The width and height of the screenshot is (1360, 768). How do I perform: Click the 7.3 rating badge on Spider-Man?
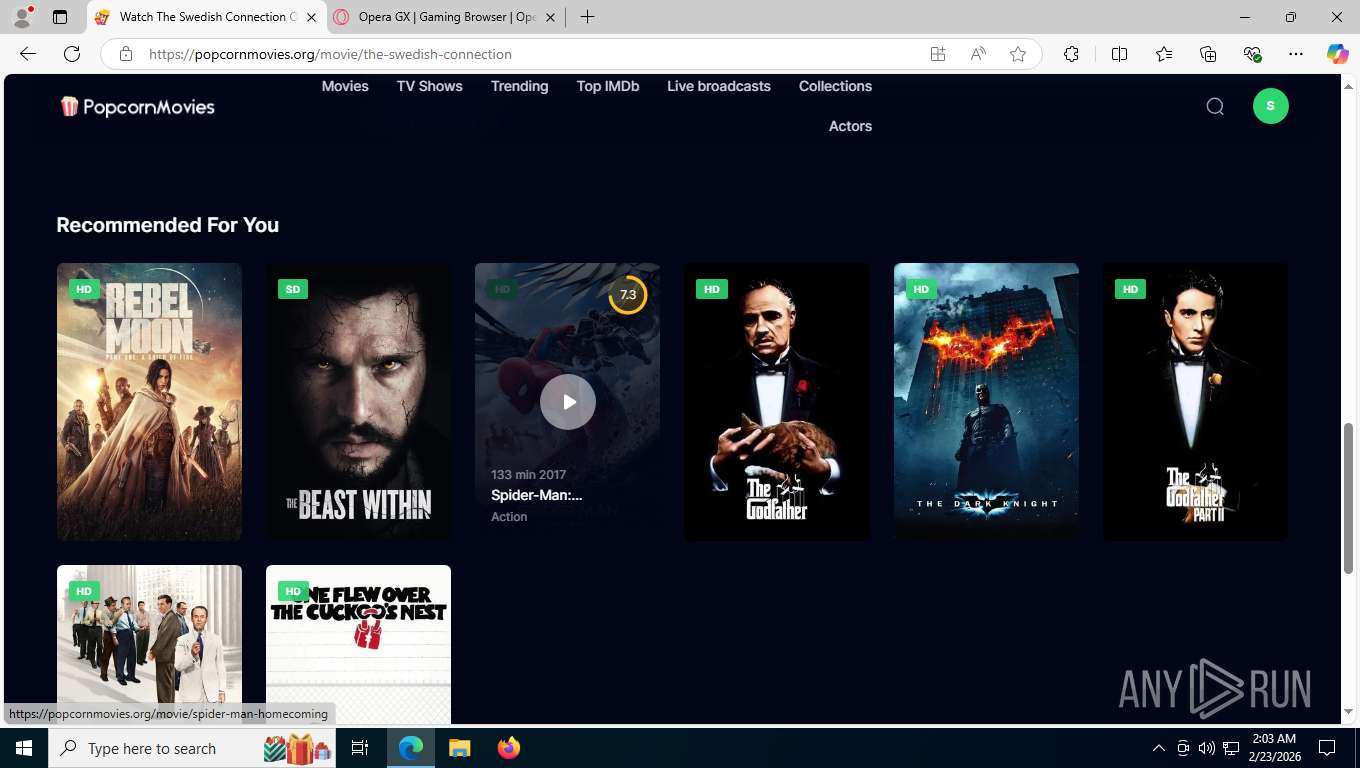[x=628, y=295]
